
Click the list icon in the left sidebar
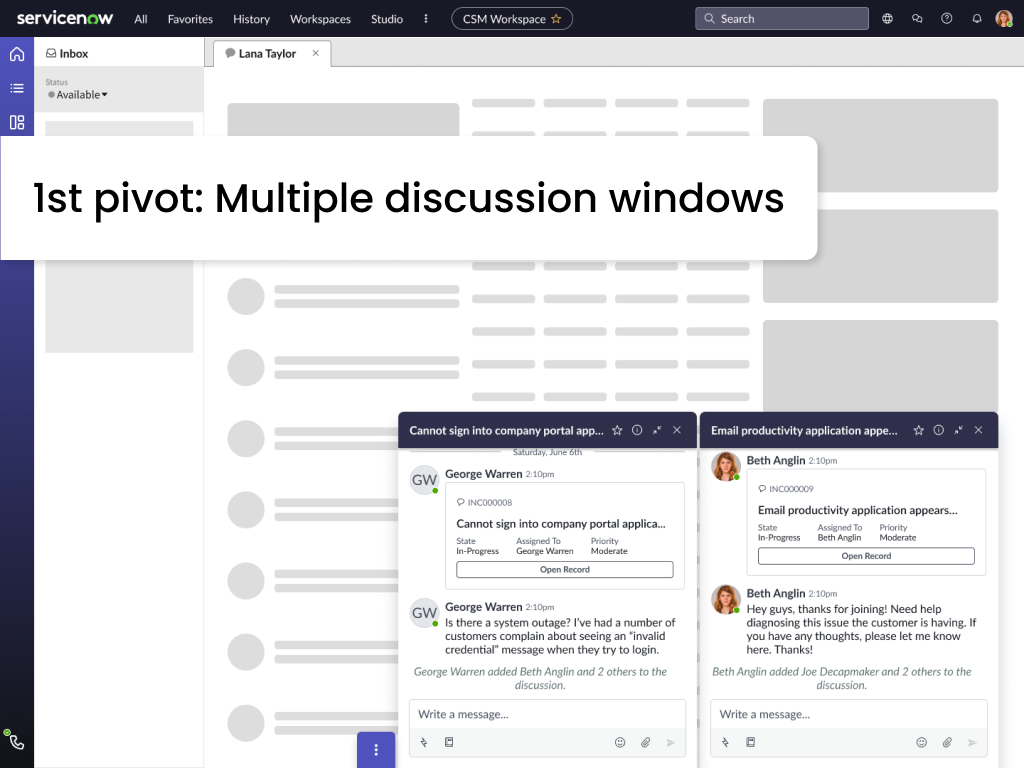tap(16, 88)
